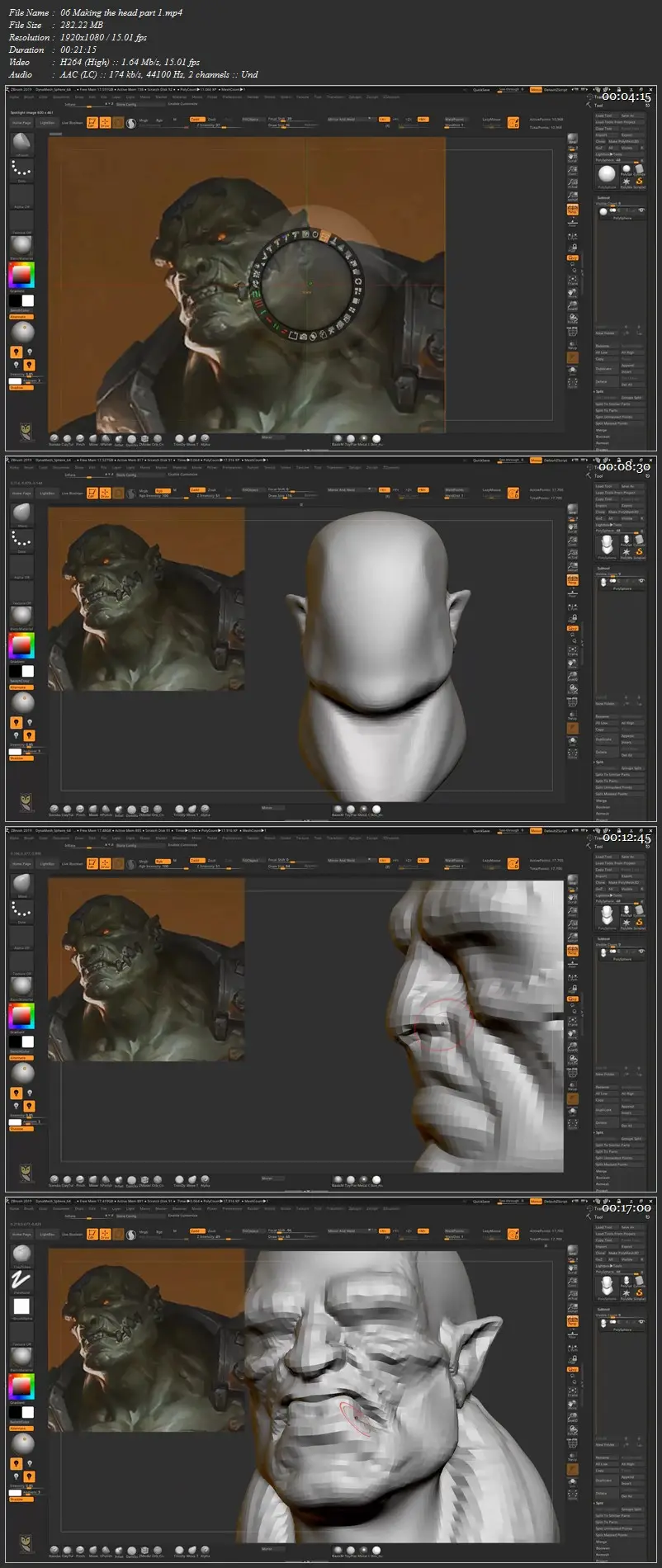Click QuickSave in the 00:12:45 frame

481,831
